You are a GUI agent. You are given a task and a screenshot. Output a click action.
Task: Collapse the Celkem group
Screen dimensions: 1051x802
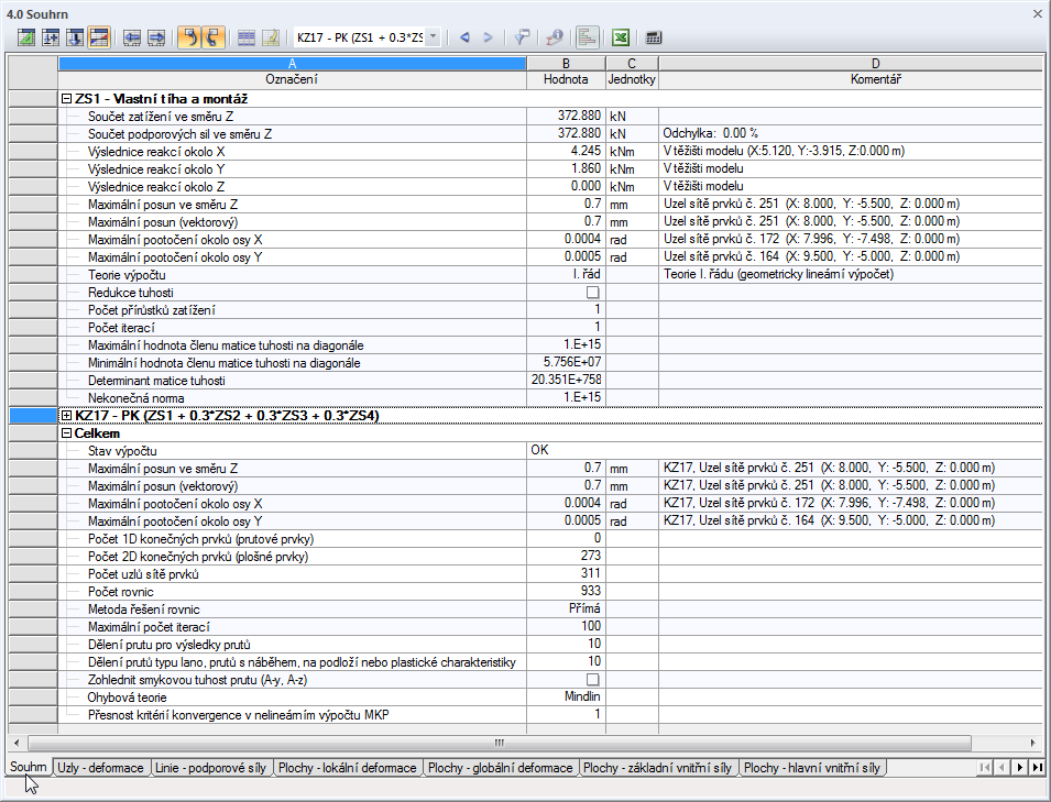click(x=66, y=433)
